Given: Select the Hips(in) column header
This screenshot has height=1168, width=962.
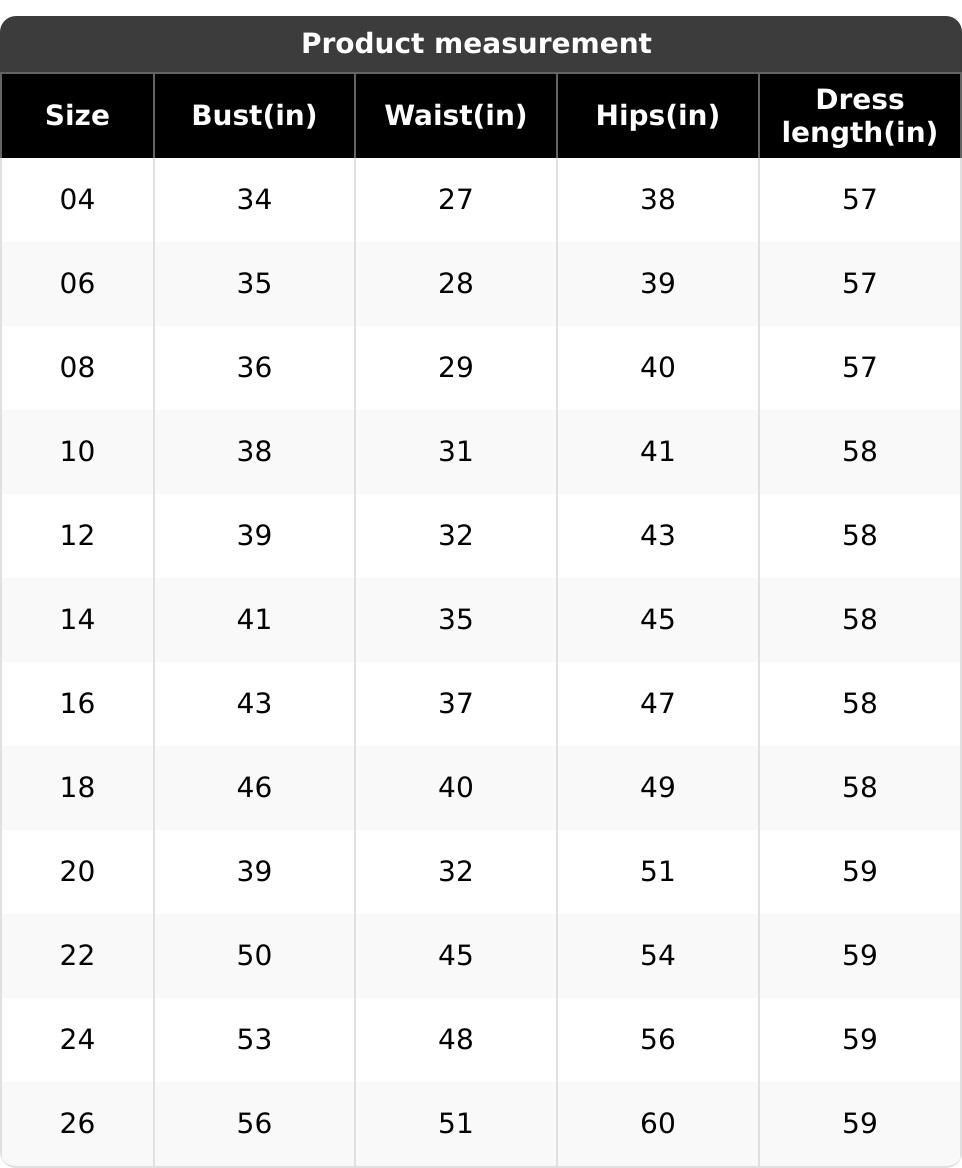Looking at the screenshot, I should pyautogui.click(x=657, y=116).
